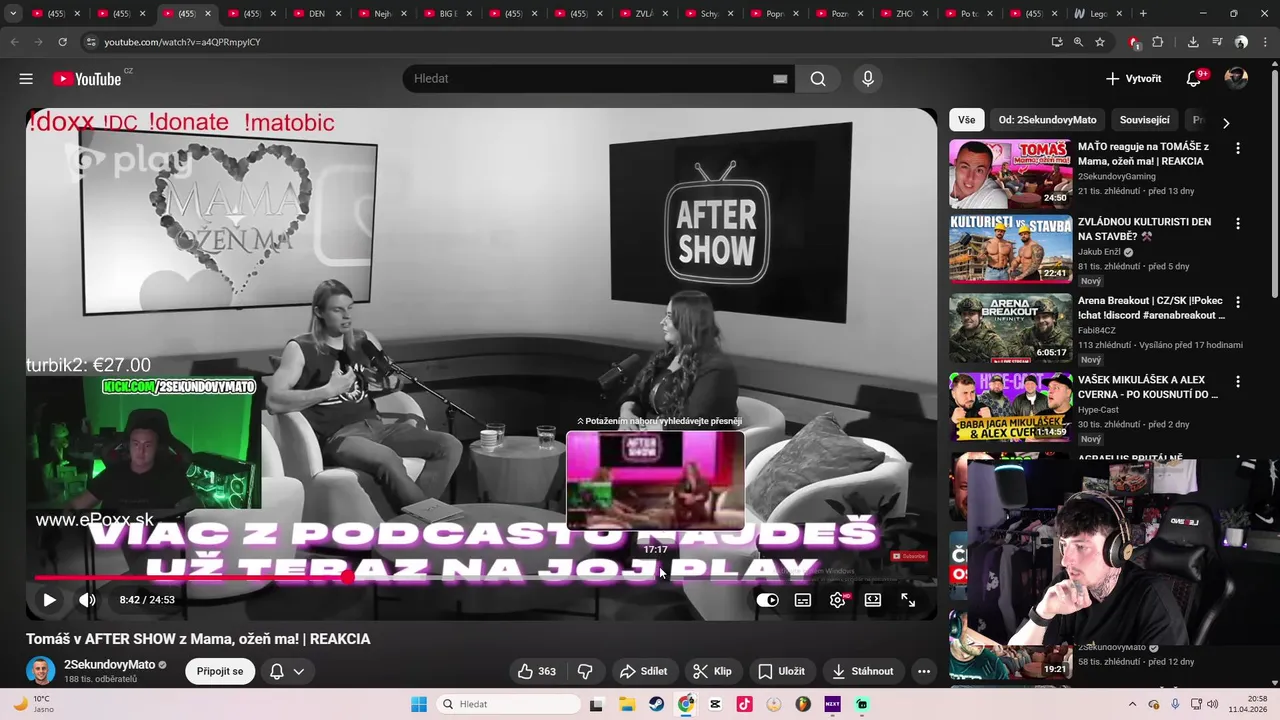Click the browser address bar URL
This screenshot has height=720, width=1280.
(182, 42)
